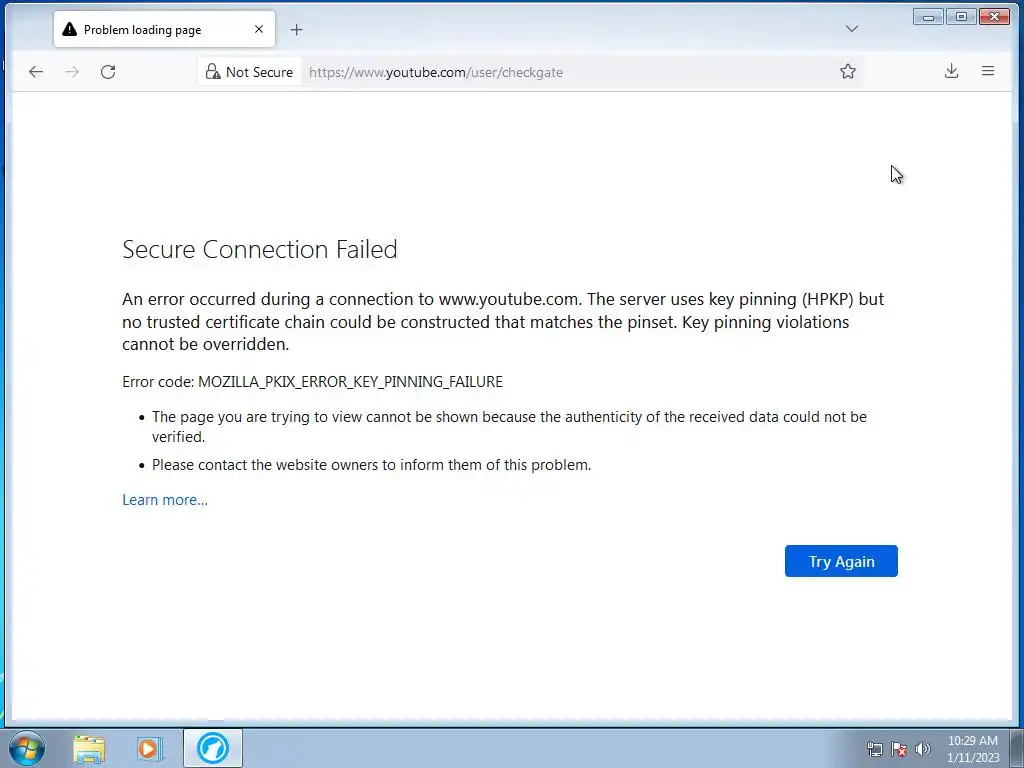The height and width of the screenshot is (768, 1024).
Task: Open File Explorer from the taskbar
Action: (89, 748)
